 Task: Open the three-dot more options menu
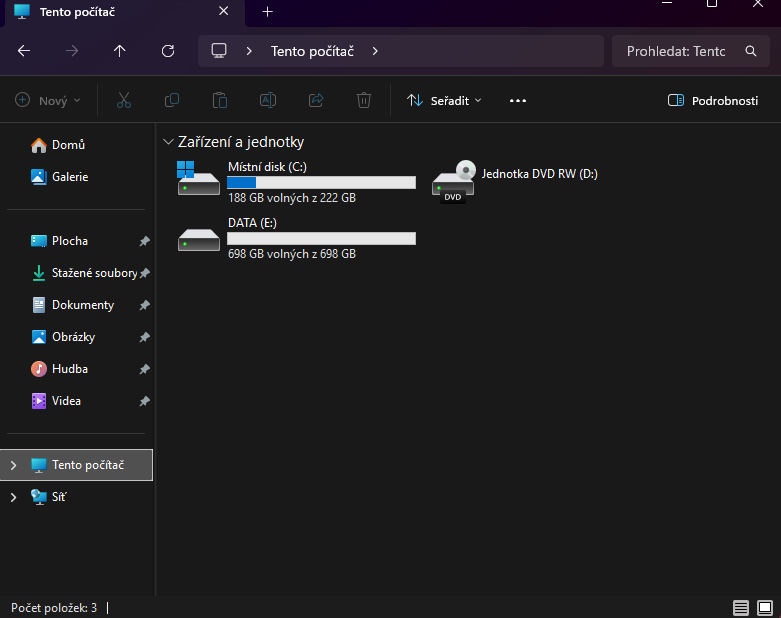[517, 101]
